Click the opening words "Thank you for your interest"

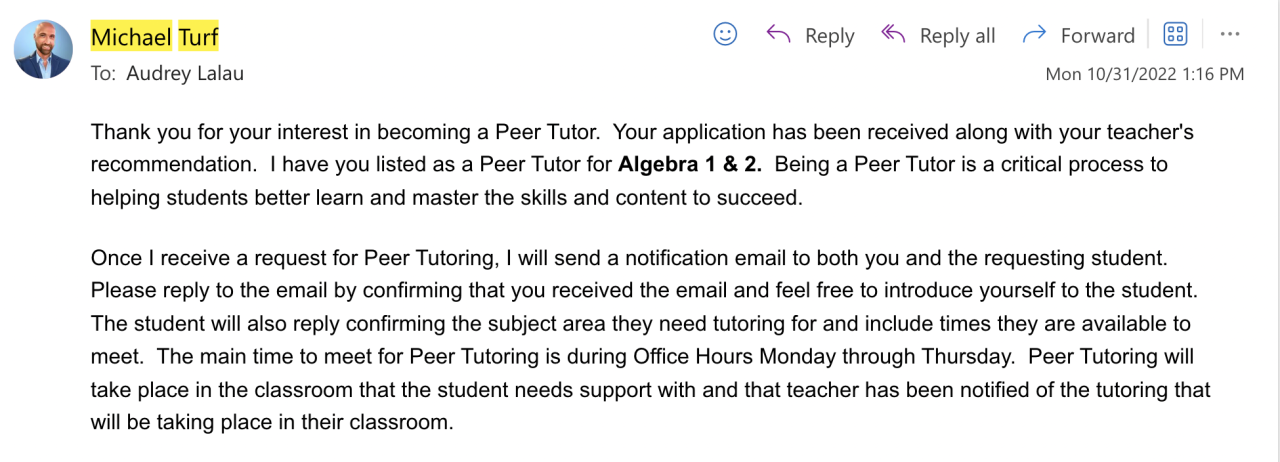[200, 132]
